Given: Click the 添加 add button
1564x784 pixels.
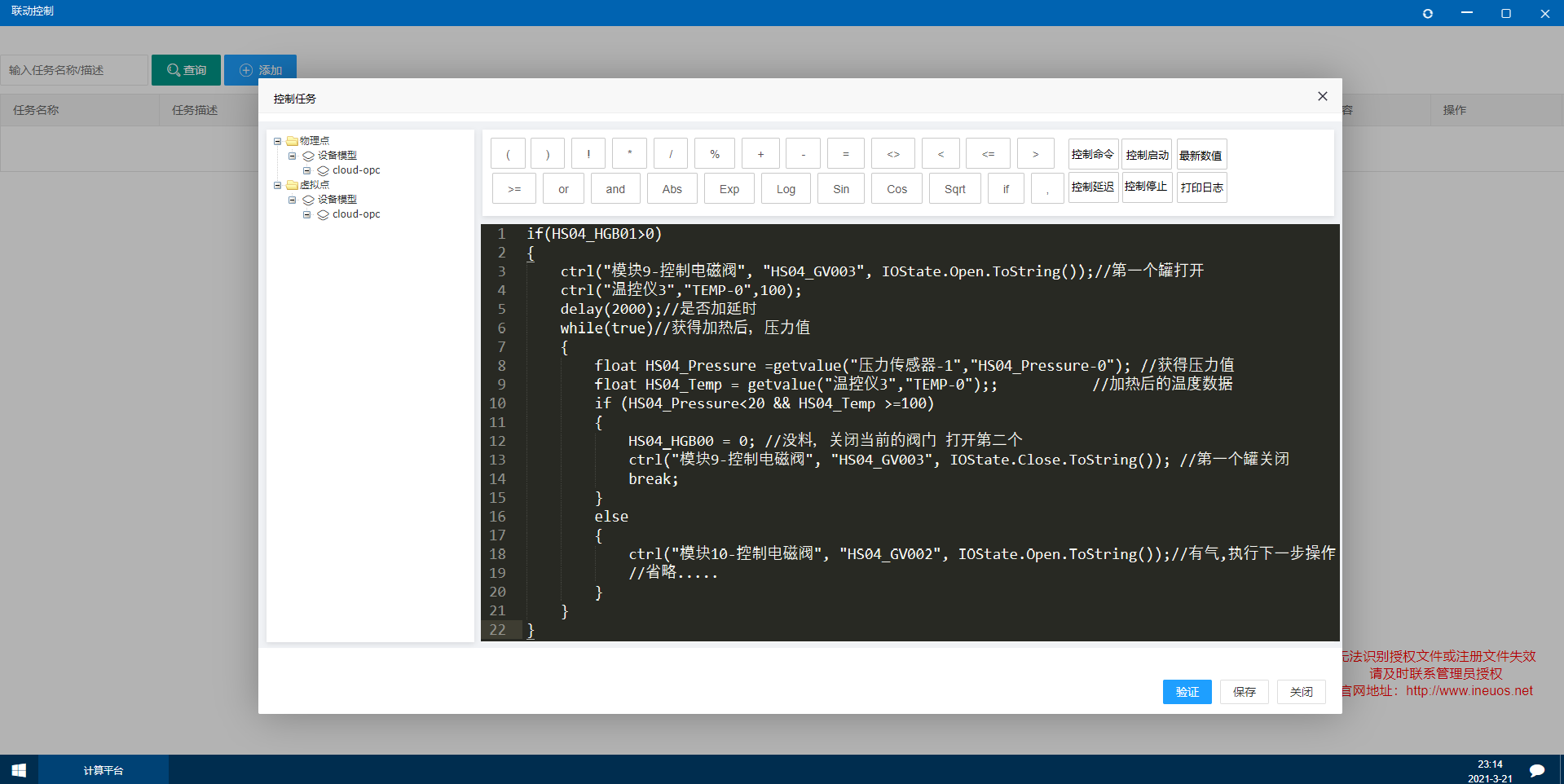Looking at the screenshot, I should pos(260,70).
